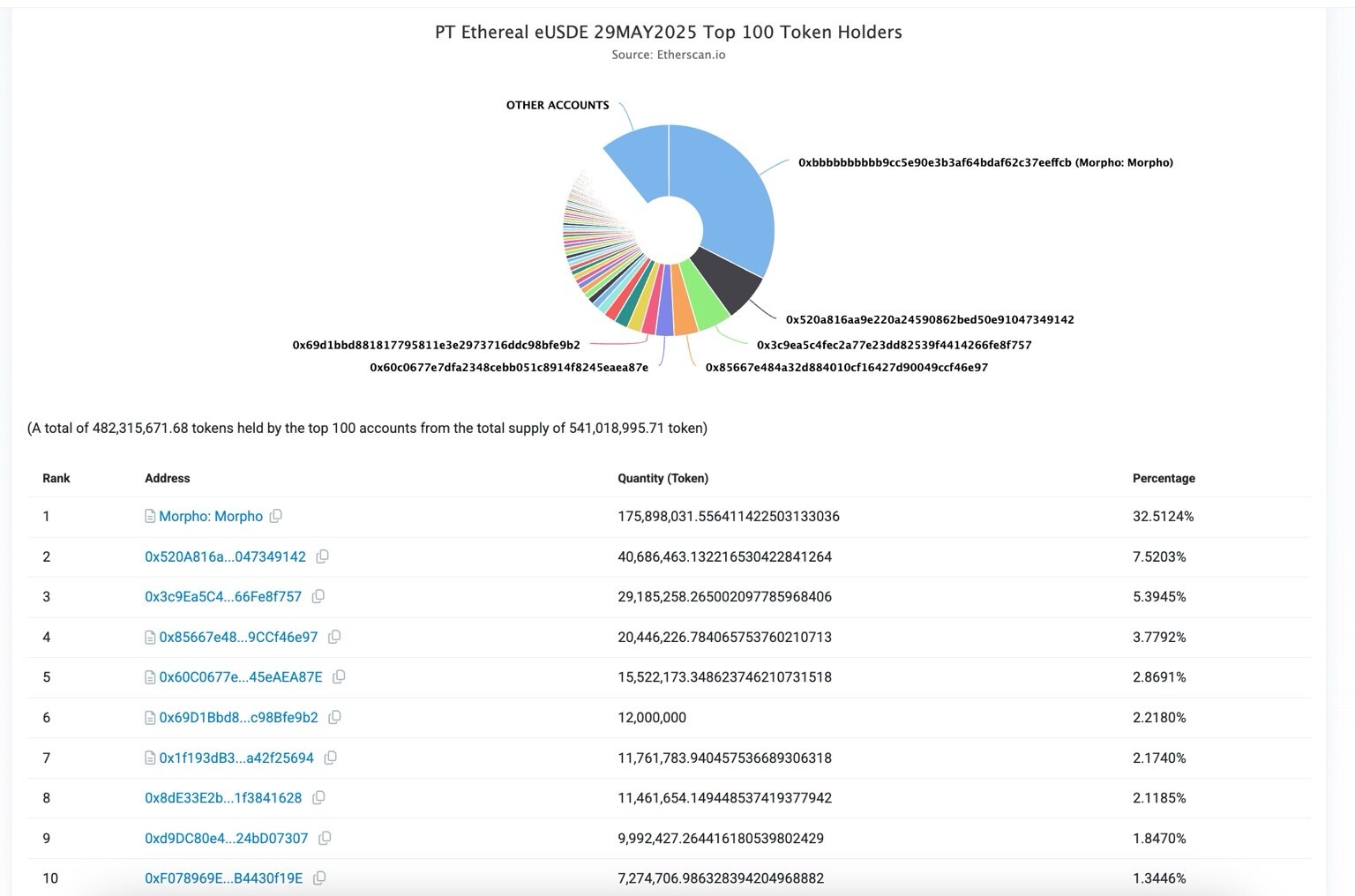Image resolution: width=1355 pixels, height=896 pixels.
Task: Click the OTHER ACCOUNTS chart label
Action: click(x=557, y=105)
